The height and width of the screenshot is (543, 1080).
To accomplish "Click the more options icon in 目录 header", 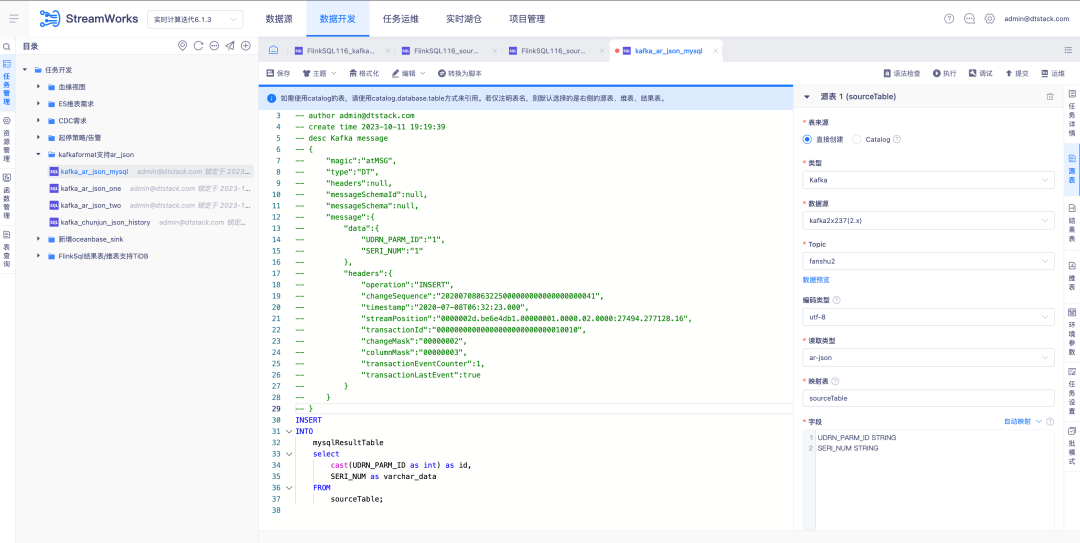I will (214, 45).
